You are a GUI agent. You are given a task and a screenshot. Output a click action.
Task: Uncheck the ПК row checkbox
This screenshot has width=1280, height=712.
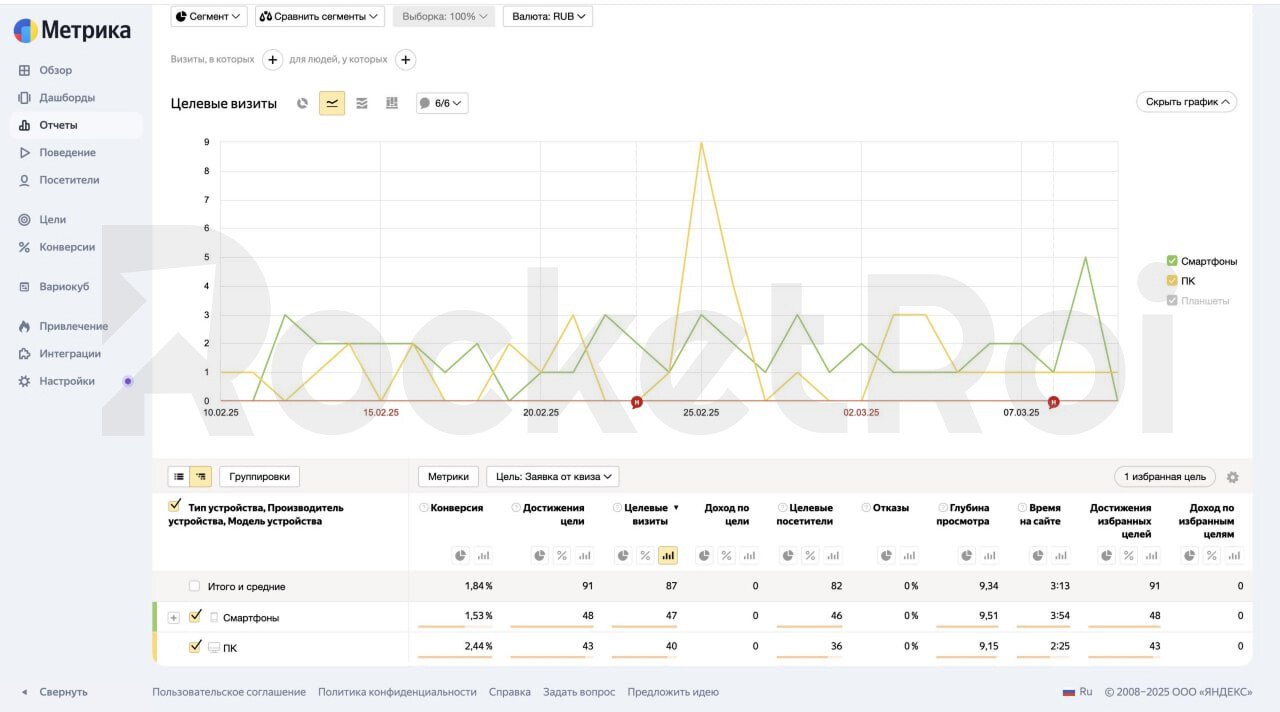195,647
